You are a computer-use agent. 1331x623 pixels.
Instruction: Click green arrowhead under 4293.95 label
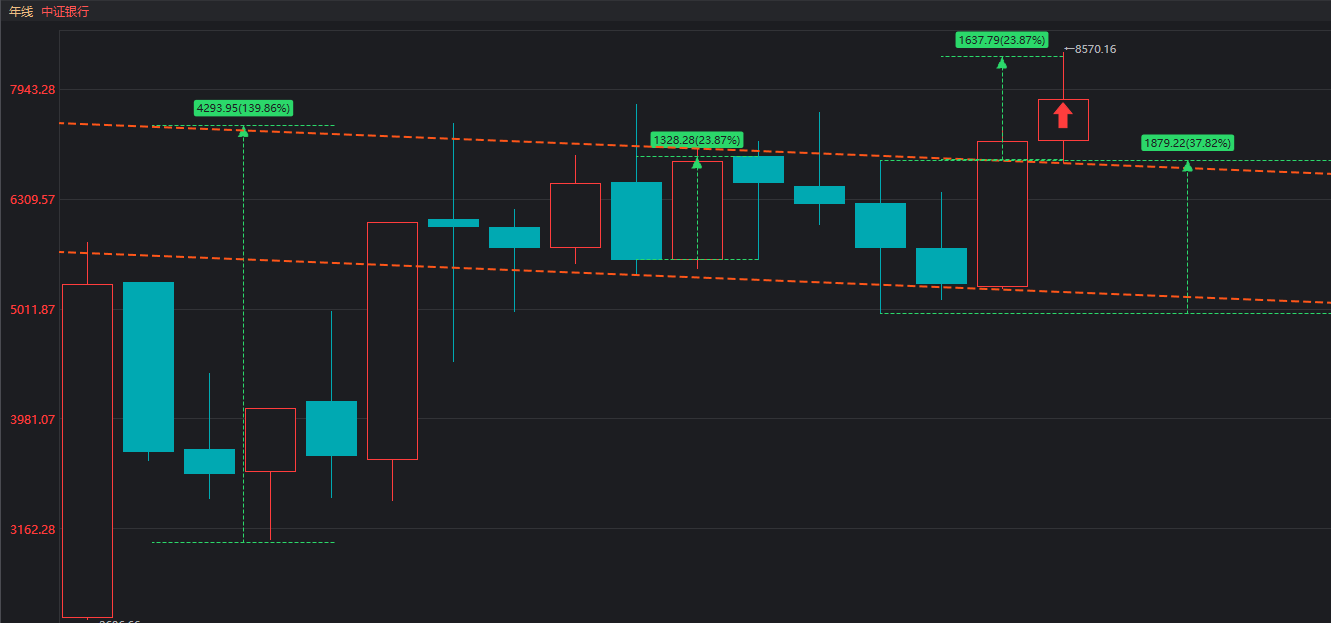click(243, 131)
